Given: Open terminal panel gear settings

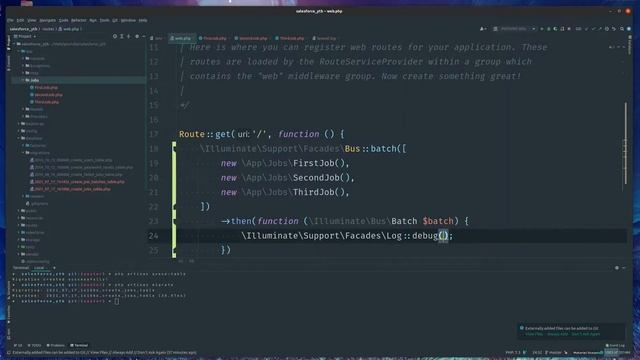Looking at the screenshot, I should coord(617,268).
